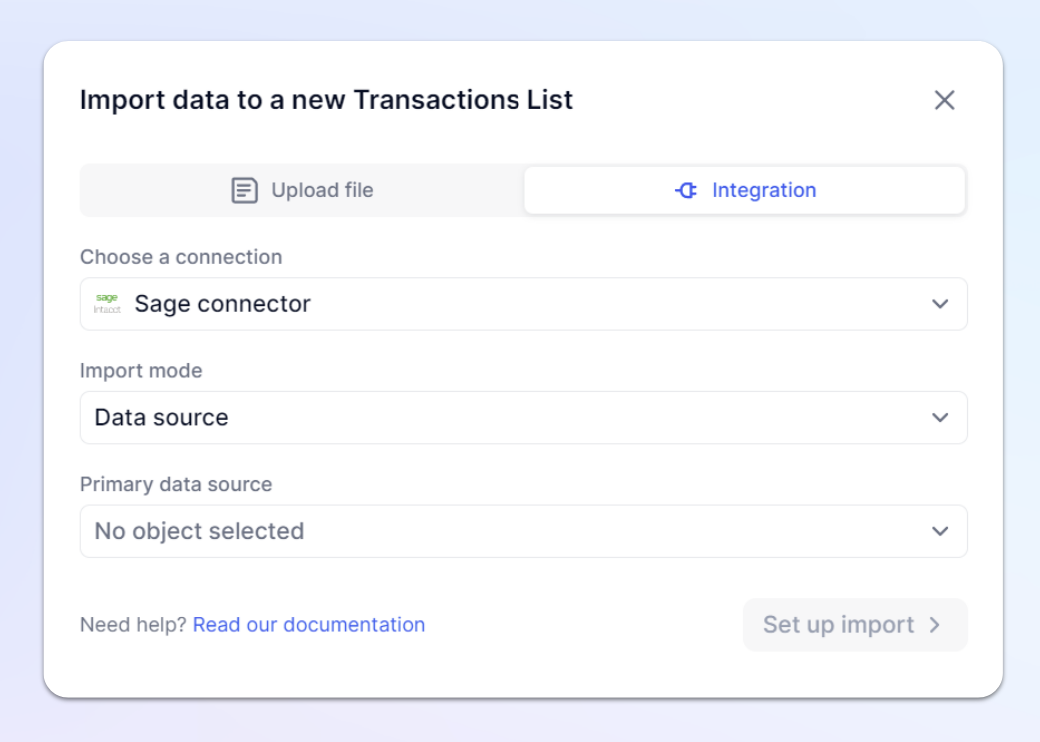This screenshot has height=742, width=1040.
Task: Expand the Data source chevron arrow
Action: click(940, 418)
